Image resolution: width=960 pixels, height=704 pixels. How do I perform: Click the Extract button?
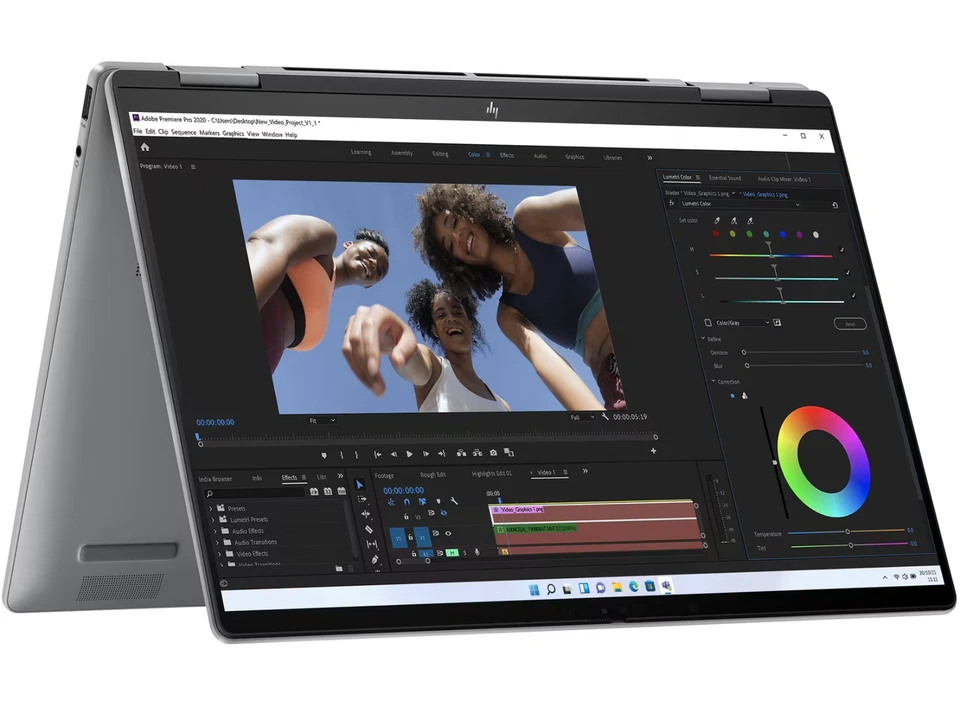click(x=477, y=453)
